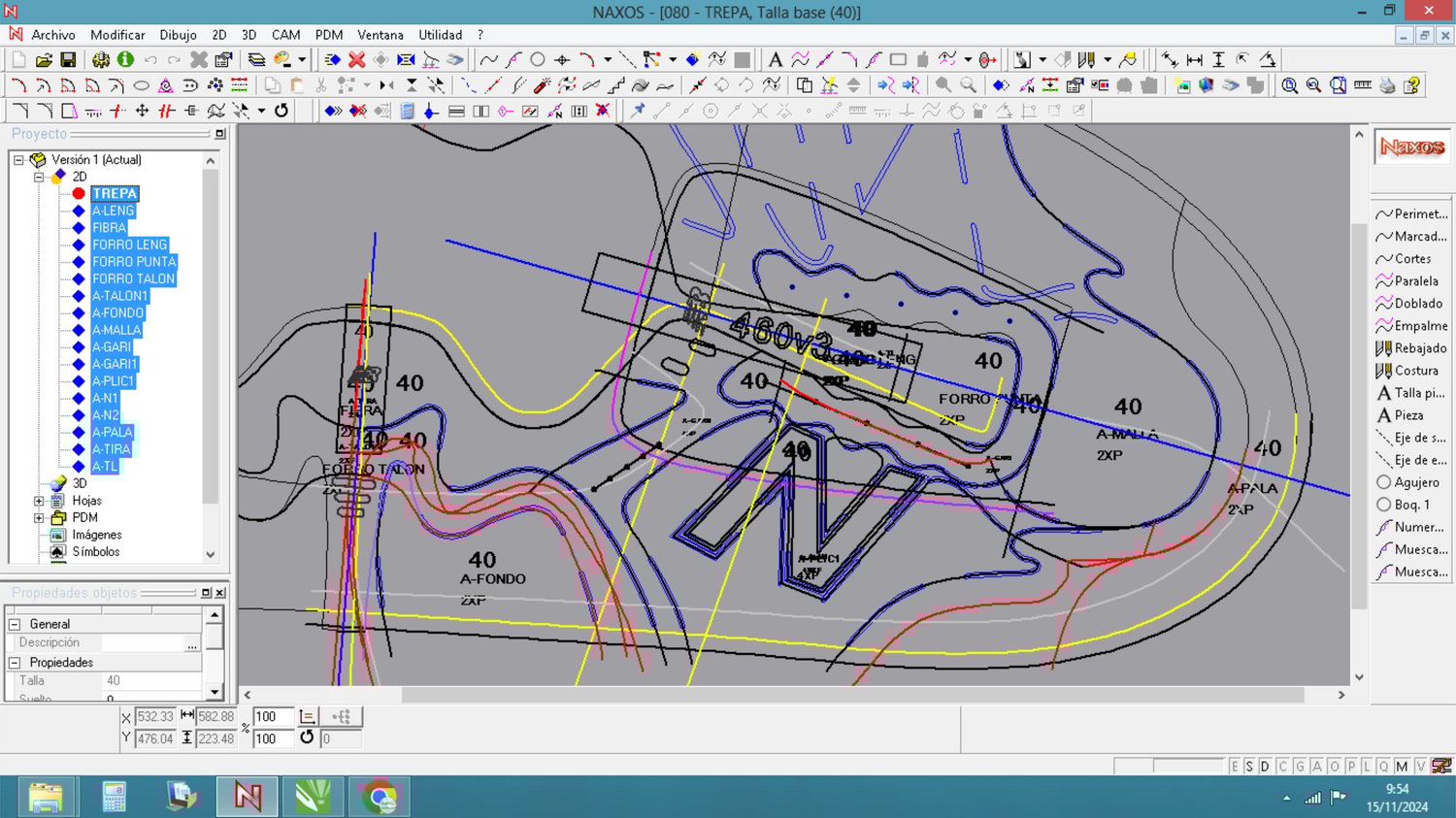Click the vertical dimension arrows icon
Screen dimensions: 1456x818
coord(1219,60)
